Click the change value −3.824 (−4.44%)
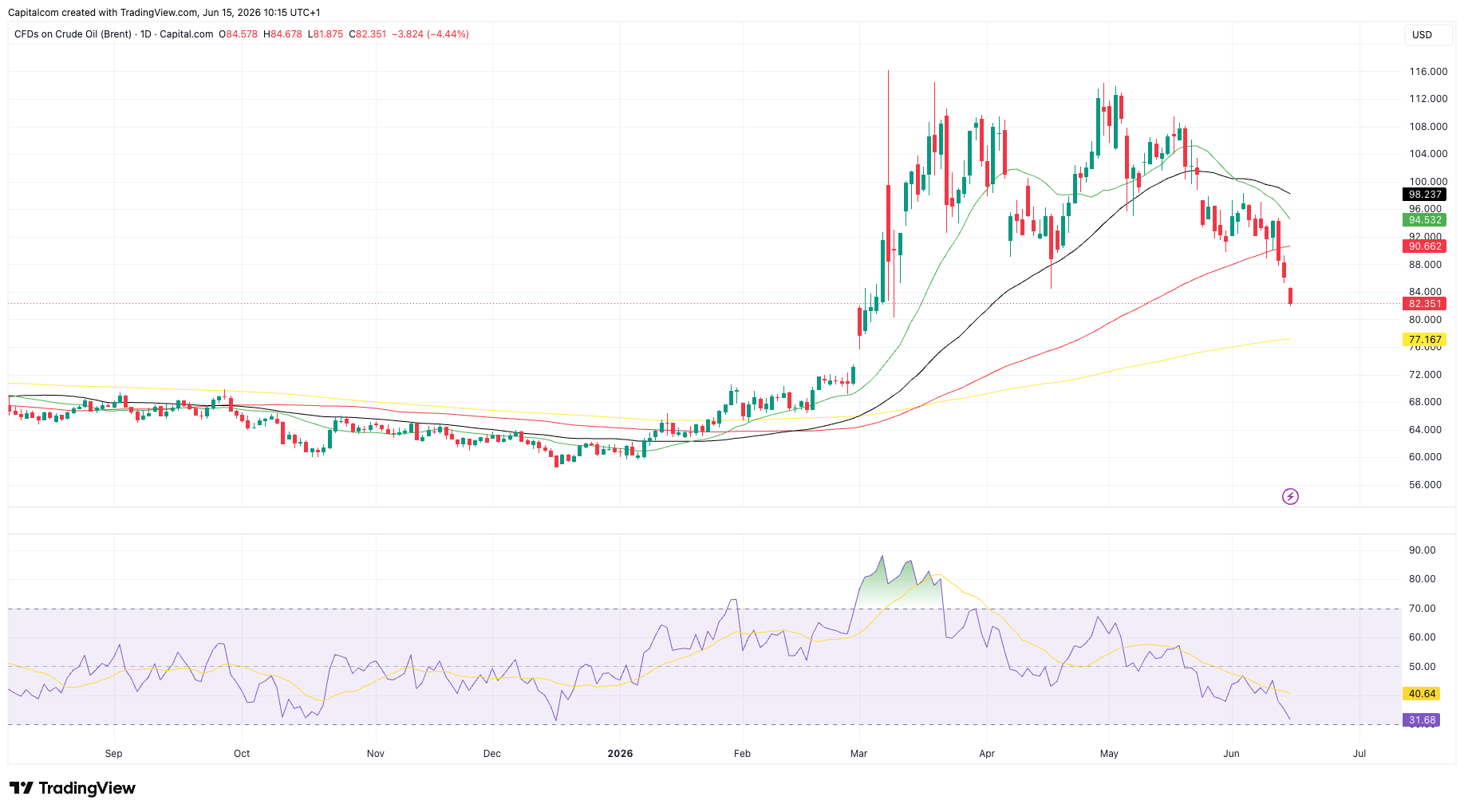This screenshot has width=1464, height=812. point(431,34)
